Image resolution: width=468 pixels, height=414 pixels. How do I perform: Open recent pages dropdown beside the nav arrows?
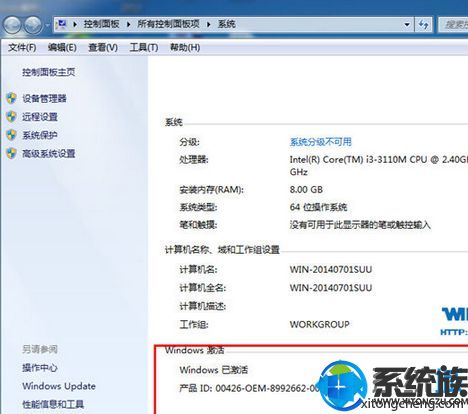click(x=47, y=25)
